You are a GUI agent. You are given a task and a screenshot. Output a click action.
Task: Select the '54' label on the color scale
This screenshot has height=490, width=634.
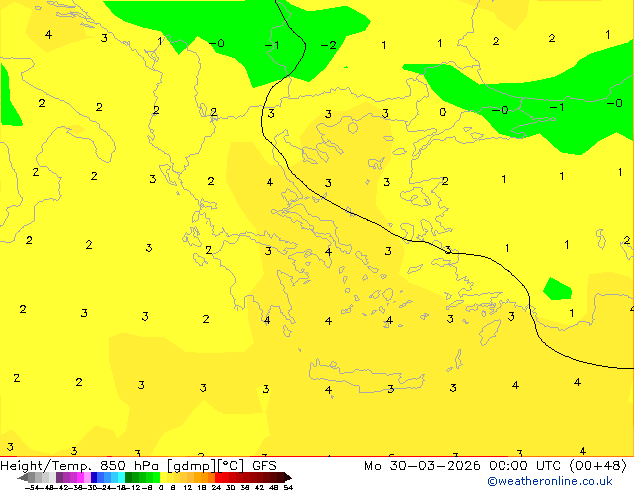[x=288, y=487]
